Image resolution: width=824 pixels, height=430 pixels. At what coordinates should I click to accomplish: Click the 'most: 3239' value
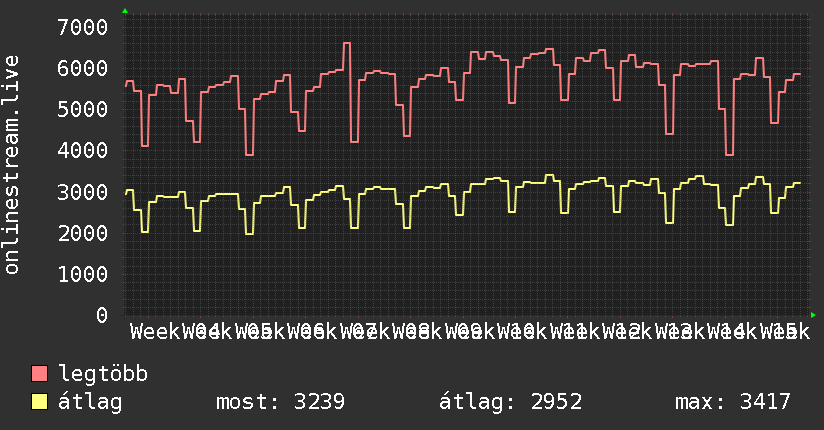(x=280, y=402)
